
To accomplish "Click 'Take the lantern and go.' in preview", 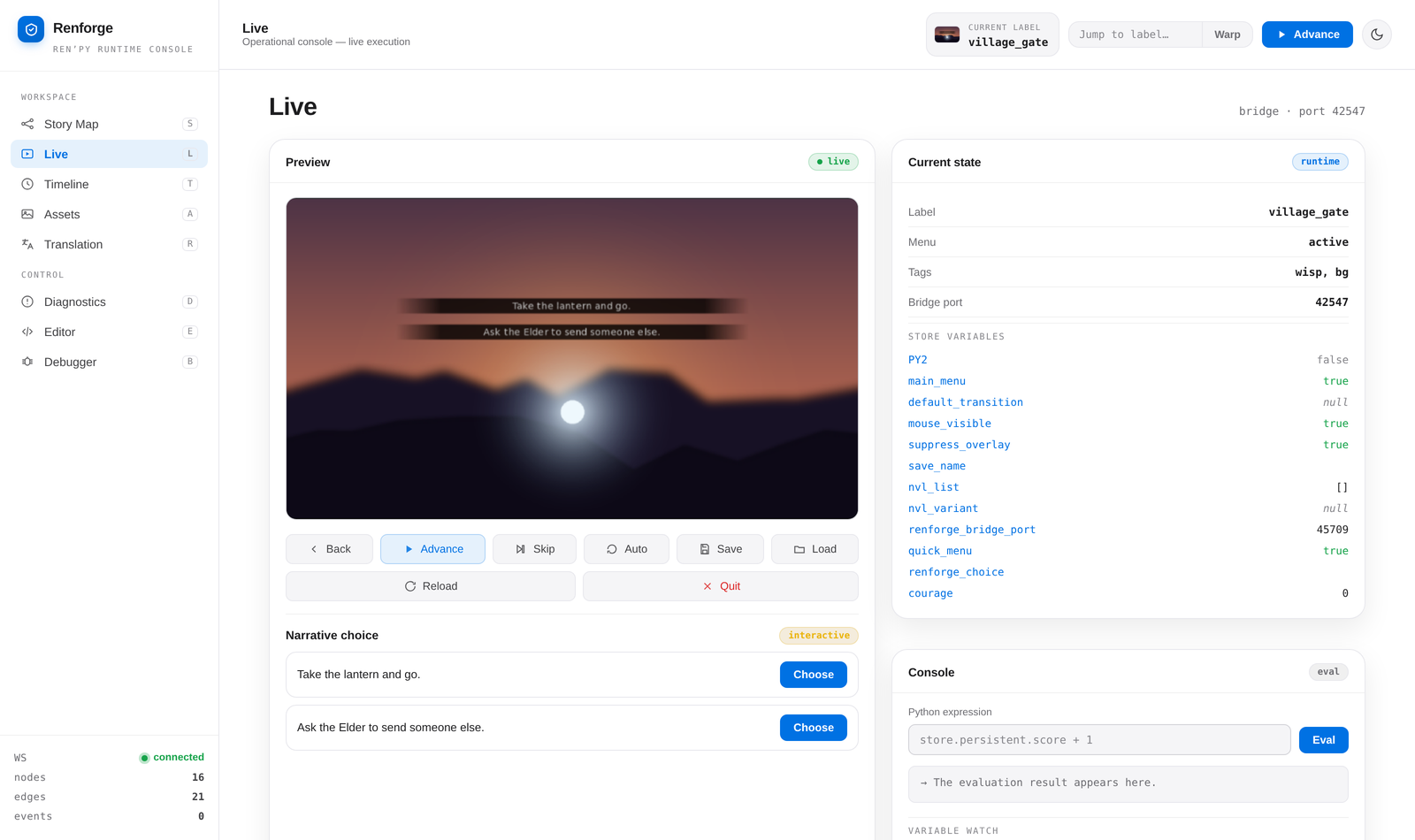I will (571, 306).
